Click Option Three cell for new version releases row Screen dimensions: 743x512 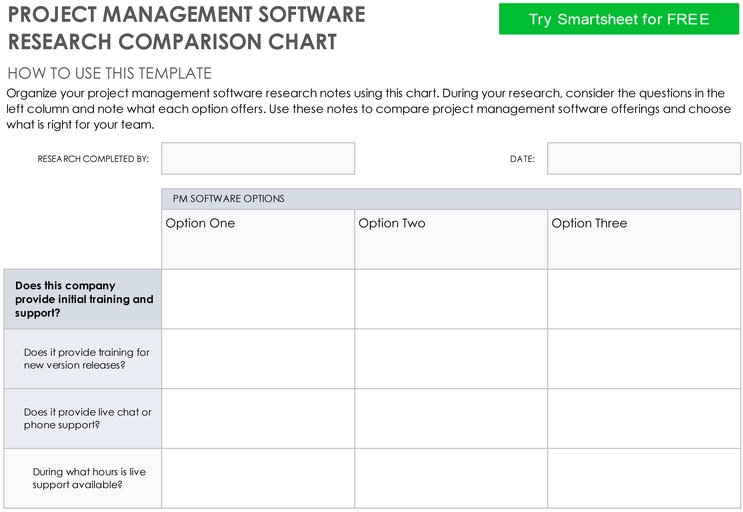(644, 359)
